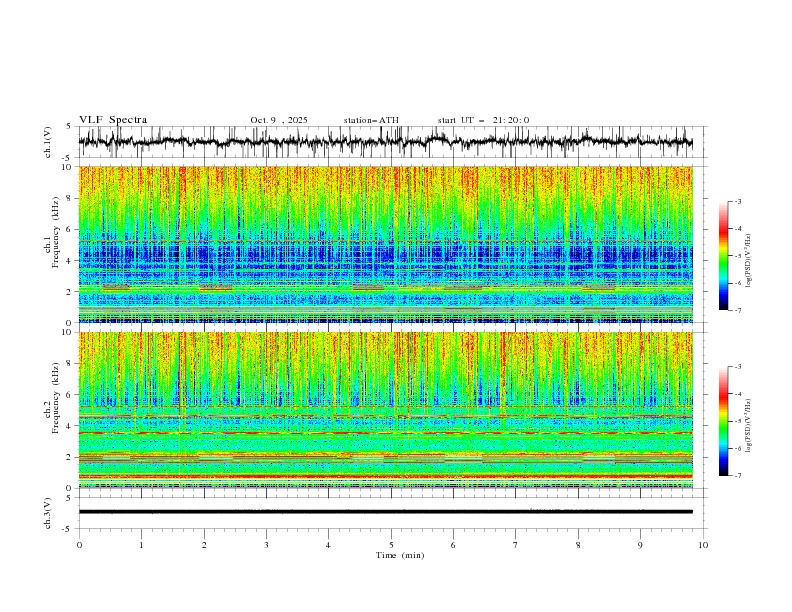Image resolution: width=792 pixels, height=612 pixels.
Task: Click inside the ch.2 spectrogram panel
Action: tap(385, 410)
